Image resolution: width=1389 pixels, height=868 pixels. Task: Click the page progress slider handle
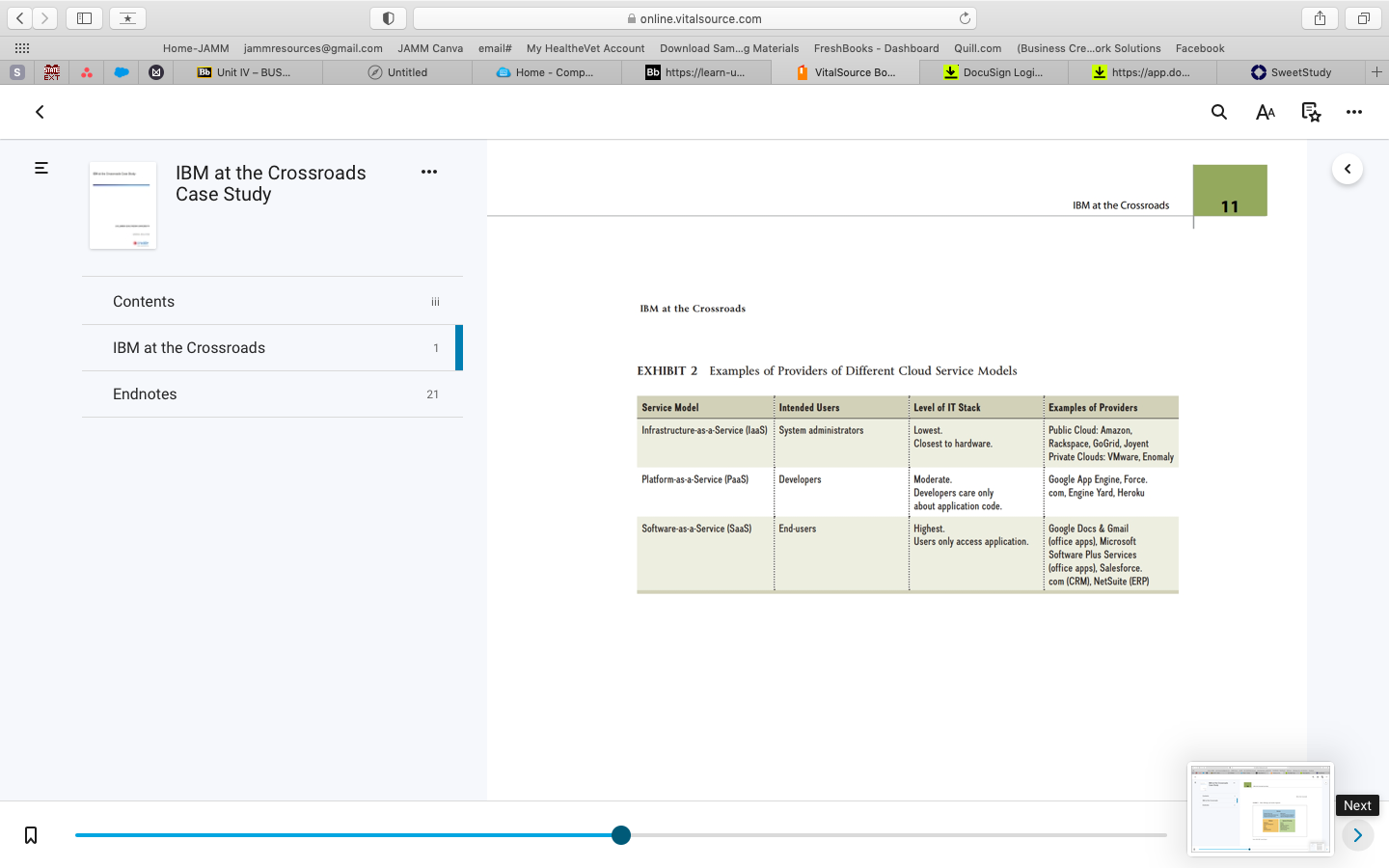[621, 835]
